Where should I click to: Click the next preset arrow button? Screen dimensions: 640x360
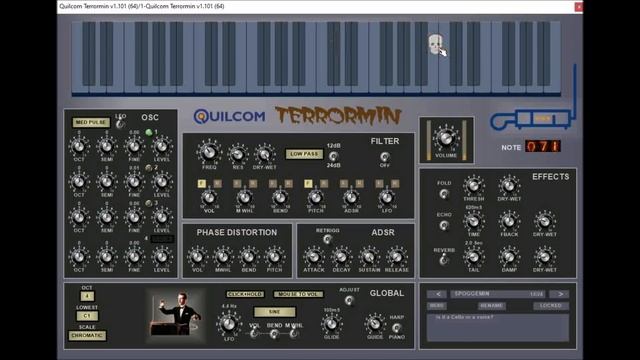pyautogui.click(x=560, y=294)
